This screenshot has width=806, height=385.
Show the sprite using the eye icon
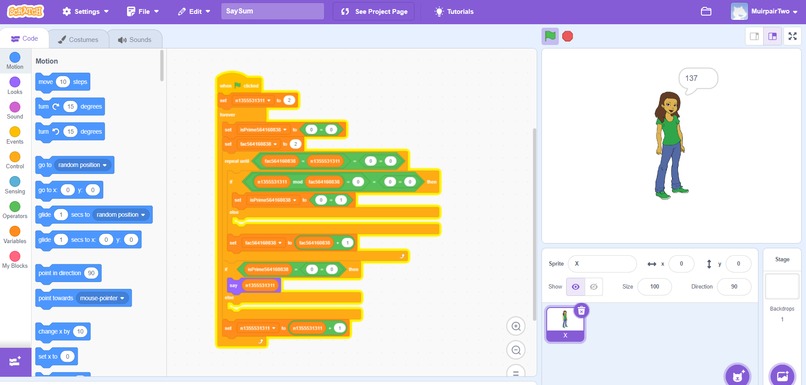(576, 286)
